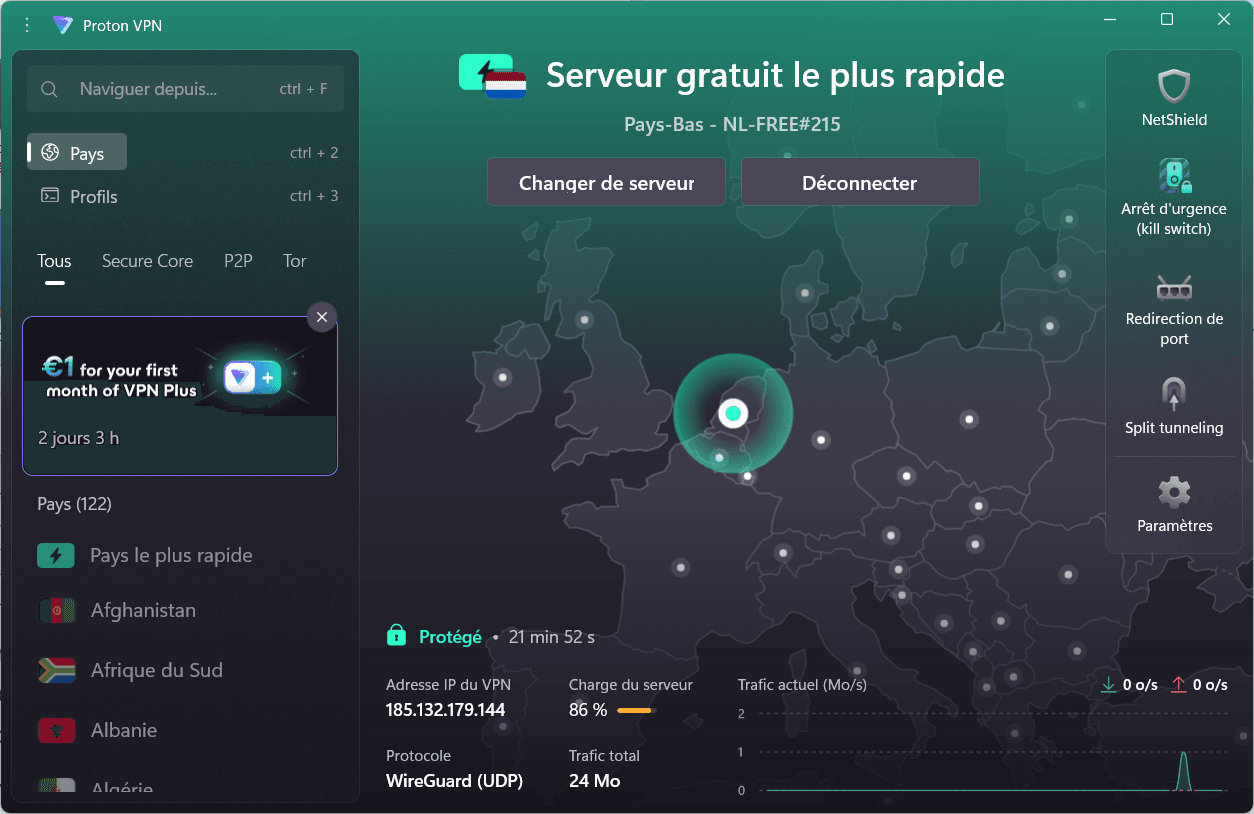Open Redirection de port router icon
This screenshot has height=814, width=1254.
1174,288
